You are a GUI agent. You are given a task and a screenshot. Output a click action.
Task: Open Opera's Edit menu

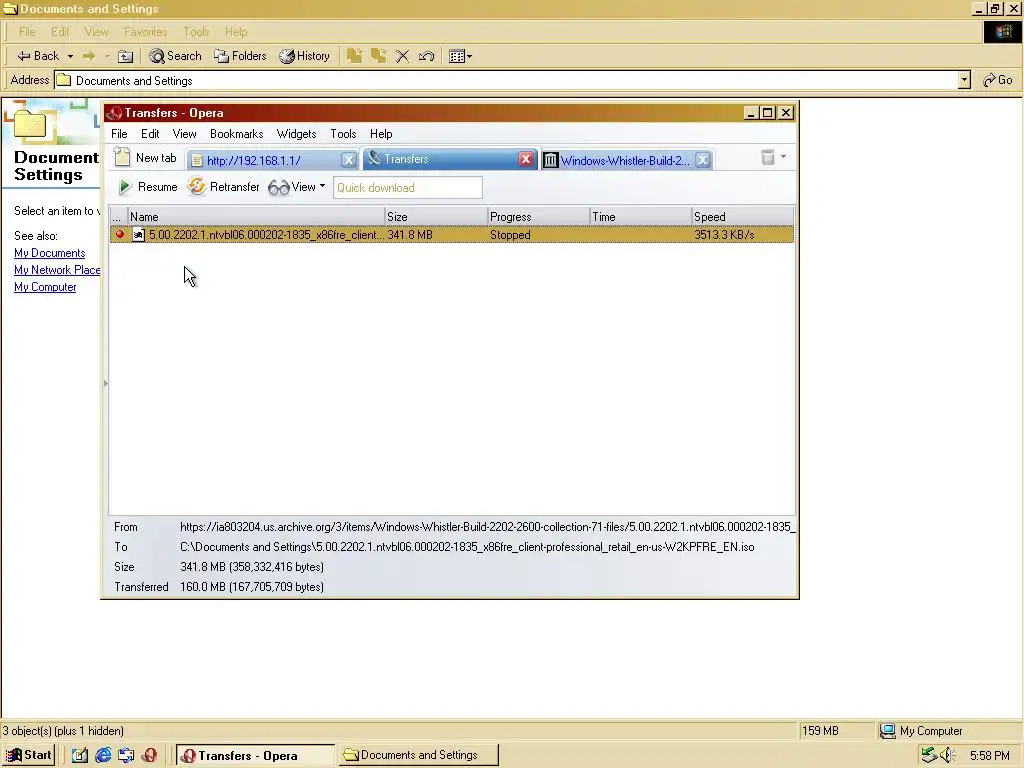(150, 134)
